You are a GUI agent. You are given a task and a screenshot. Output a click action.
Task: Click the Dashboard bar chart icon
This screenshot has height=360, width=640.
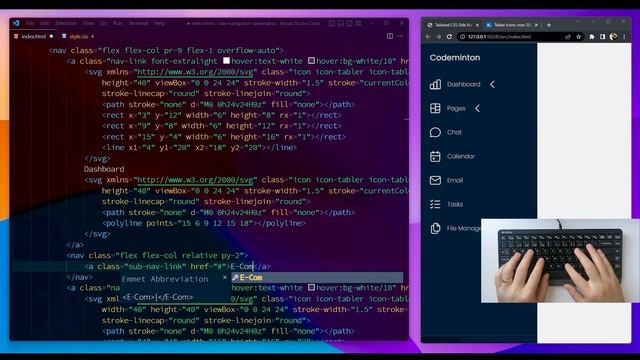[436, 84]
